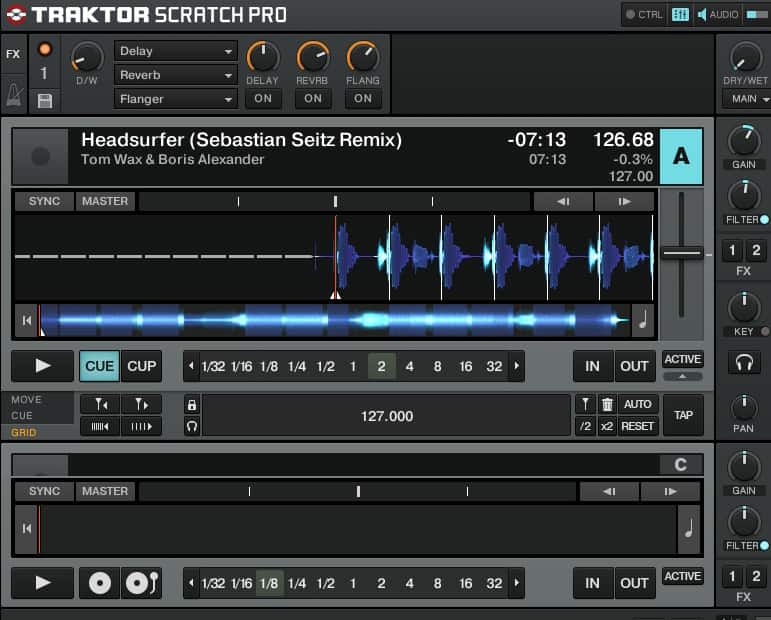Toggle the orange FX unit 1 power button
This screenshot has height=620, width=771.
click(45, 49)
